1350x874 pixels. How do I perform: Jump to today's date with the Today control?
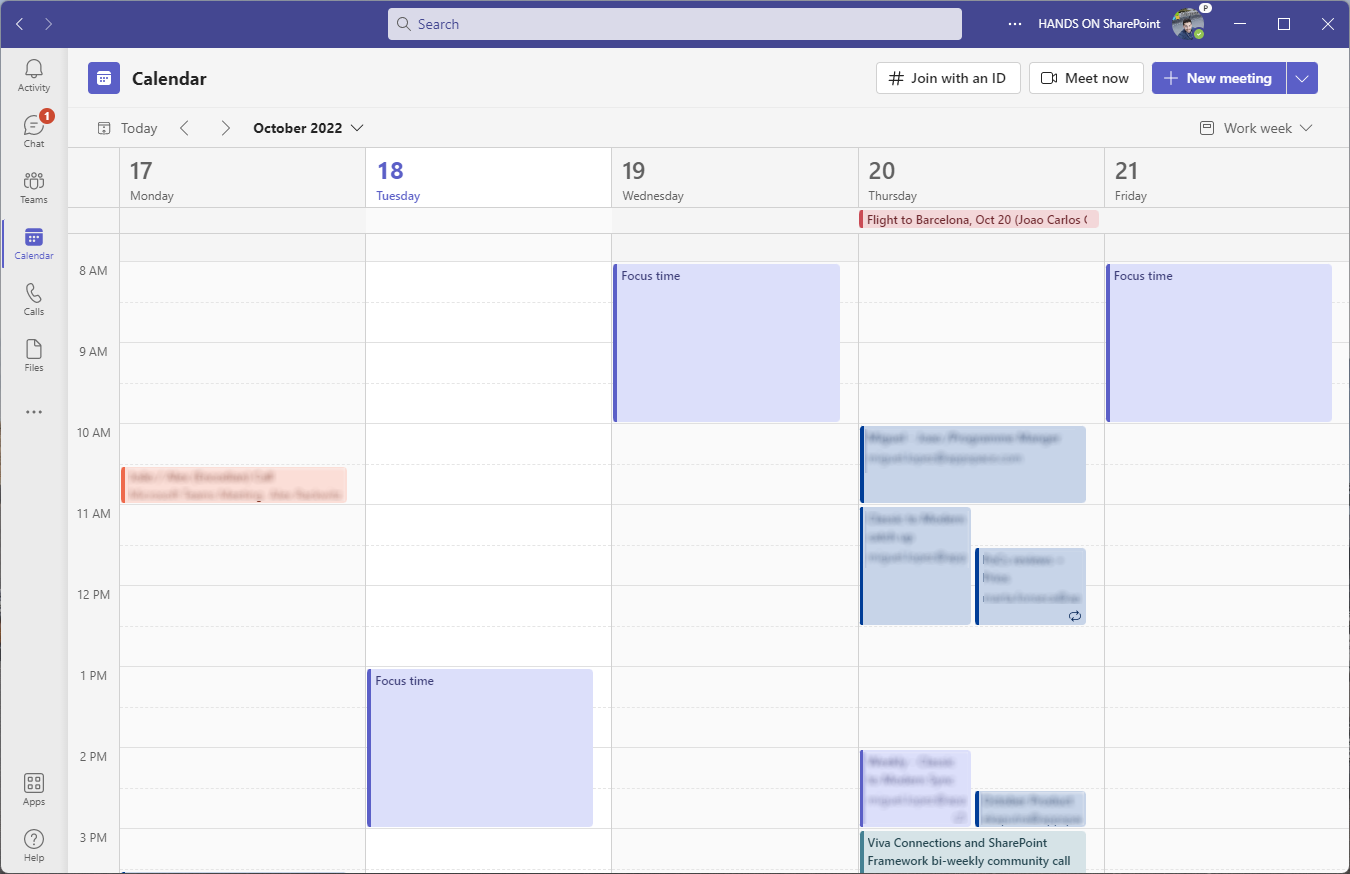coord(126,128)
